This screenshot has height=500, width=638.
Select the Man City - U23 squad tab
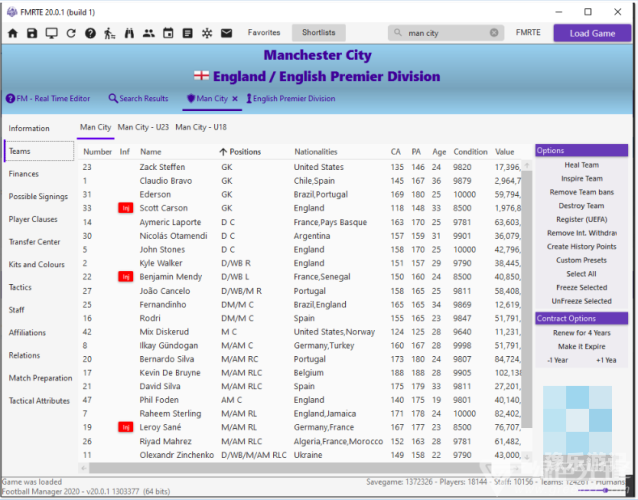tap(143, 127)
